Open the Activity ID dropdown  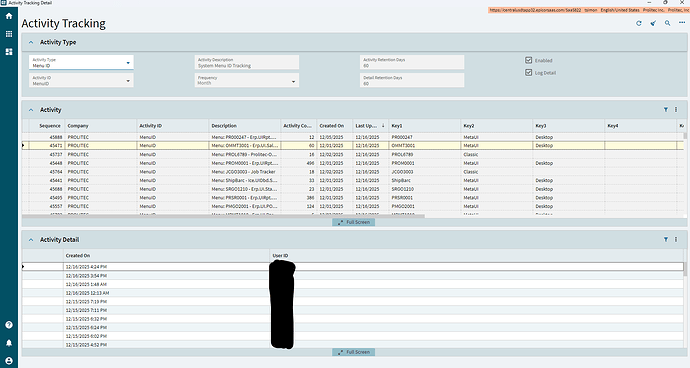pyautogui.click(x=128, y=81)
